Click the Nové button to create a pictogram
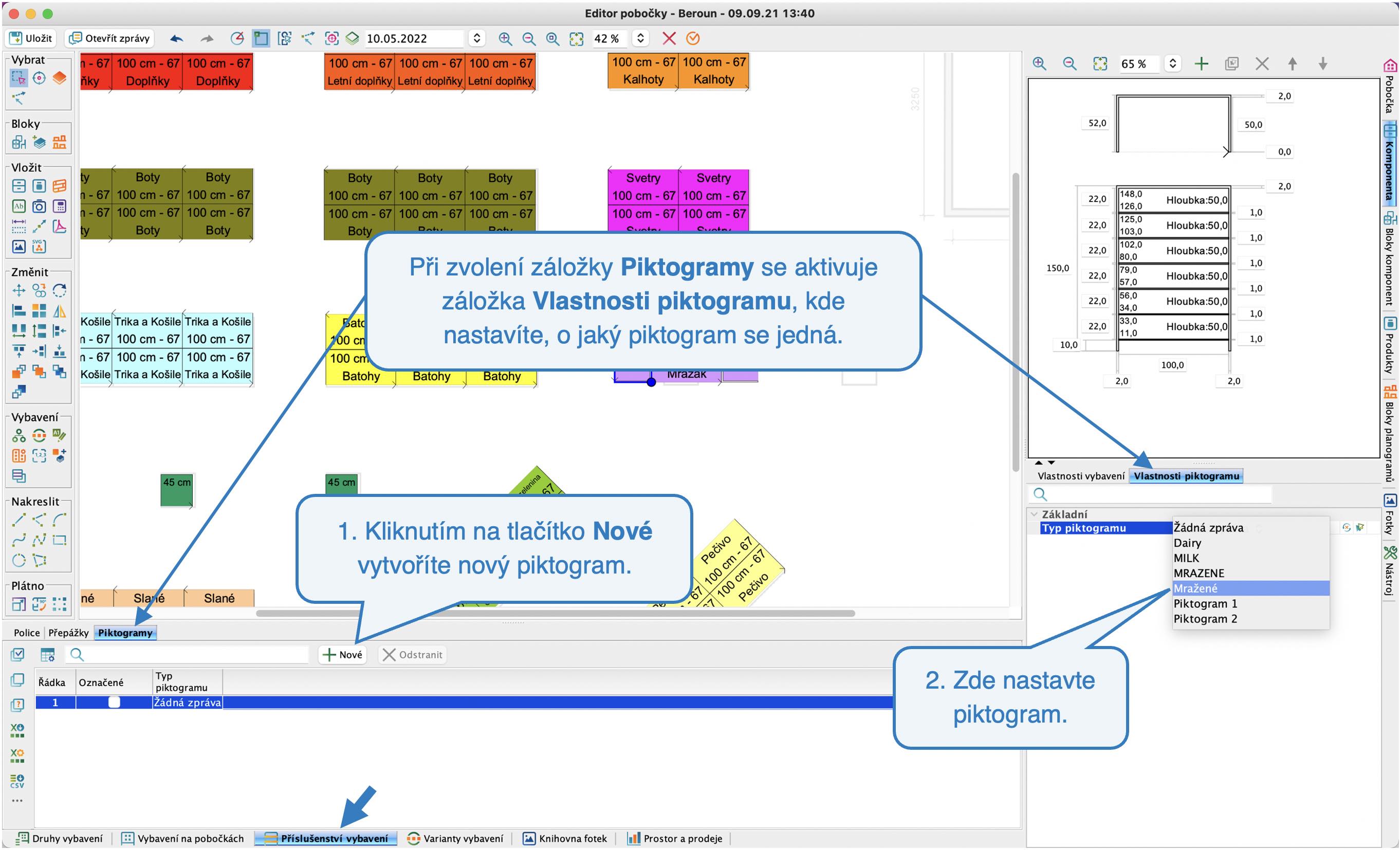Image resolution: width=1400 pixels, height=850 pixels. [342, 655]
